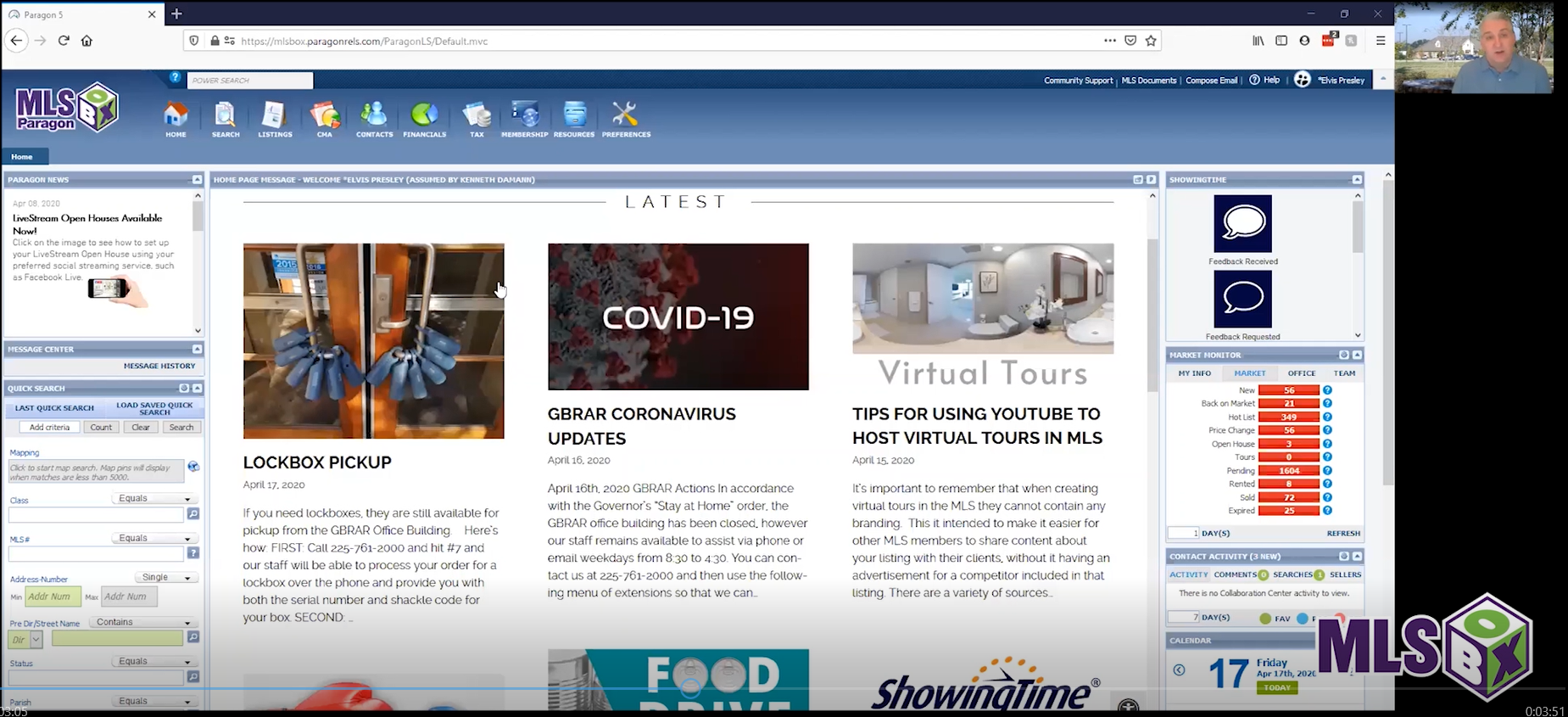
Task: Click the browser reload button
Action: click(64, 41)
